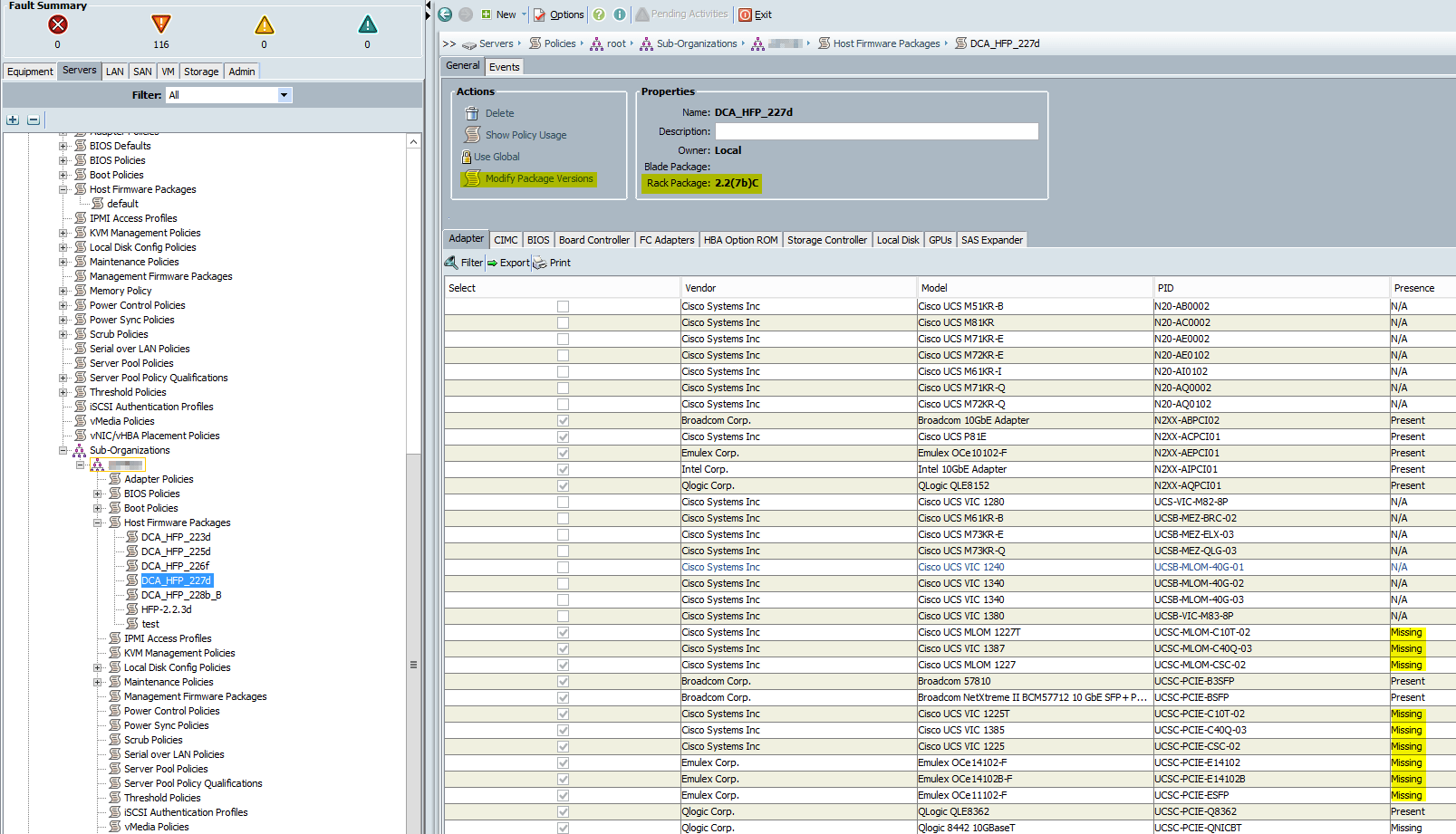The image size is (1456, 834).
Task: Open Options in the top toolbar
Action: click(559, 14)
